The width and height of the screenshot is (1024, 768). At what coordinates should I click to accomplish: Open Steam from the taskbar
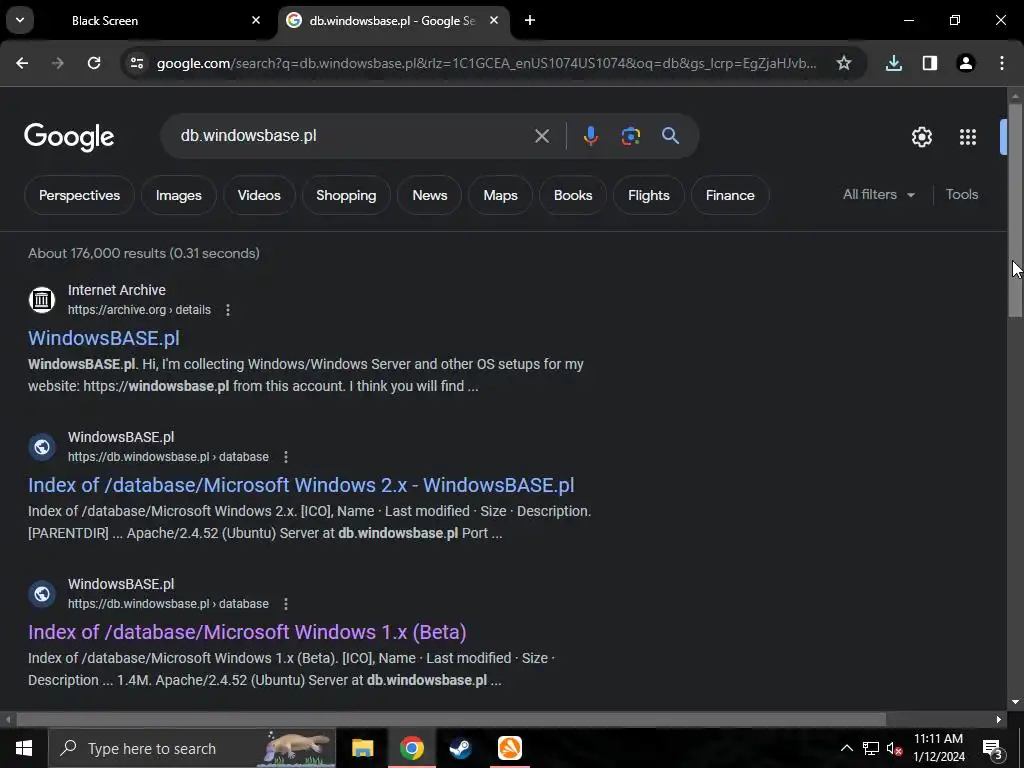[x=460, y=748]
